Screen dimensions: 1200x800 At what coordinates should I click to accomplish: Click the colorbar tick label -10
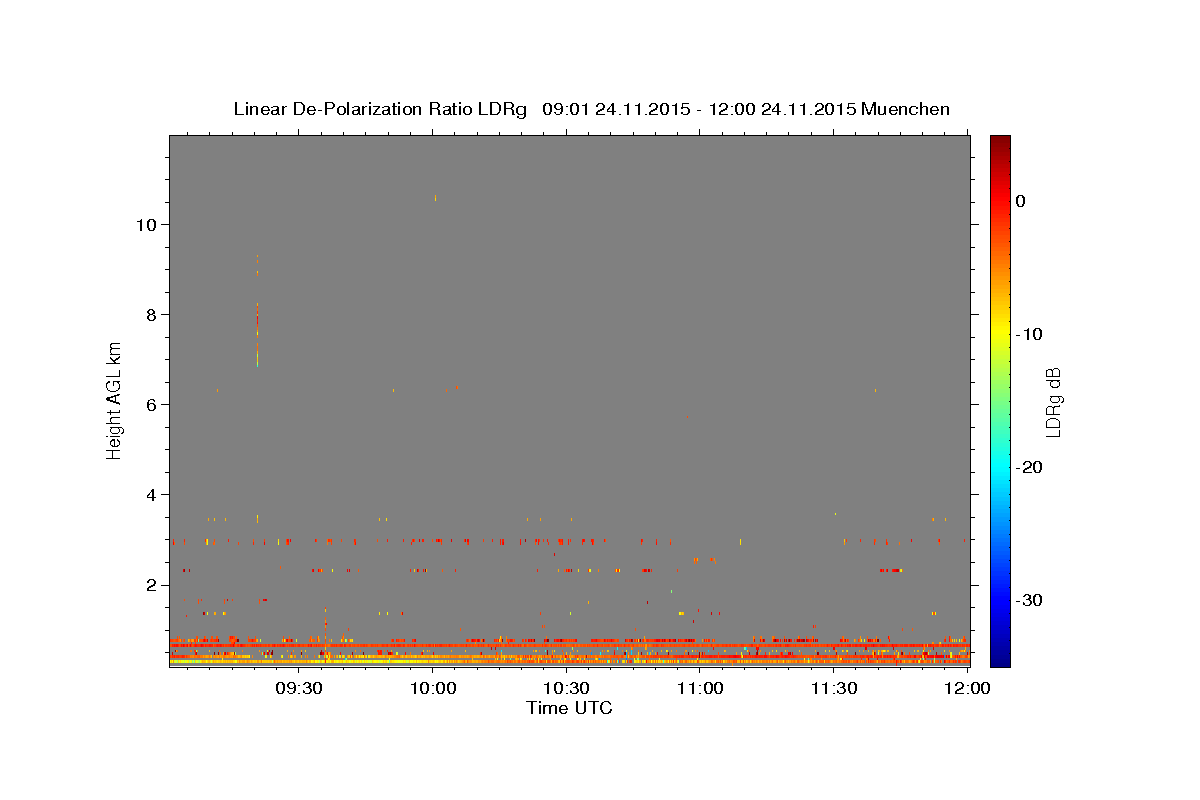[x=1030, y=334]
